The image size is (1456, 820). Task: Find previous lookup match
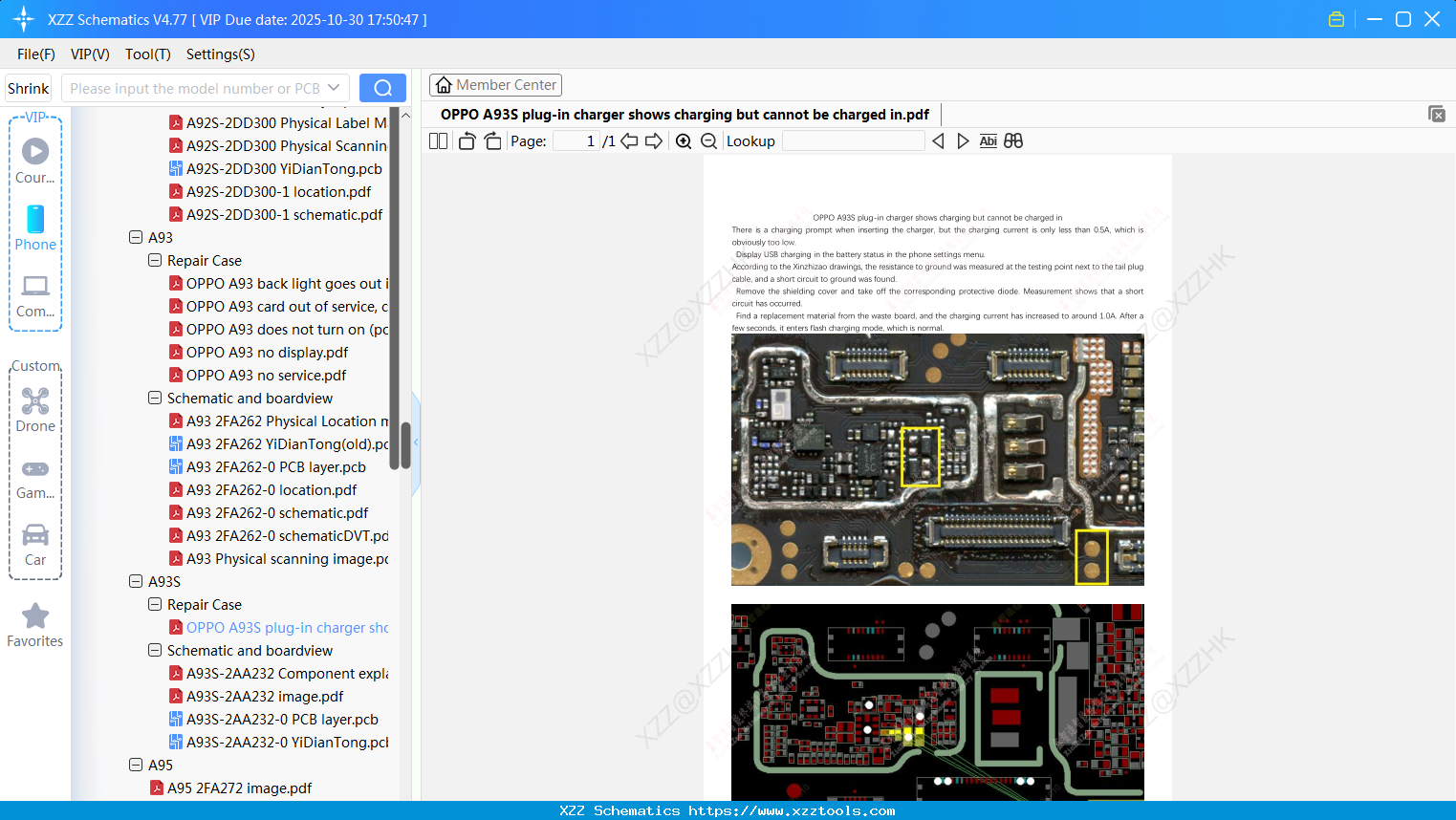click(x=938, y=140)
